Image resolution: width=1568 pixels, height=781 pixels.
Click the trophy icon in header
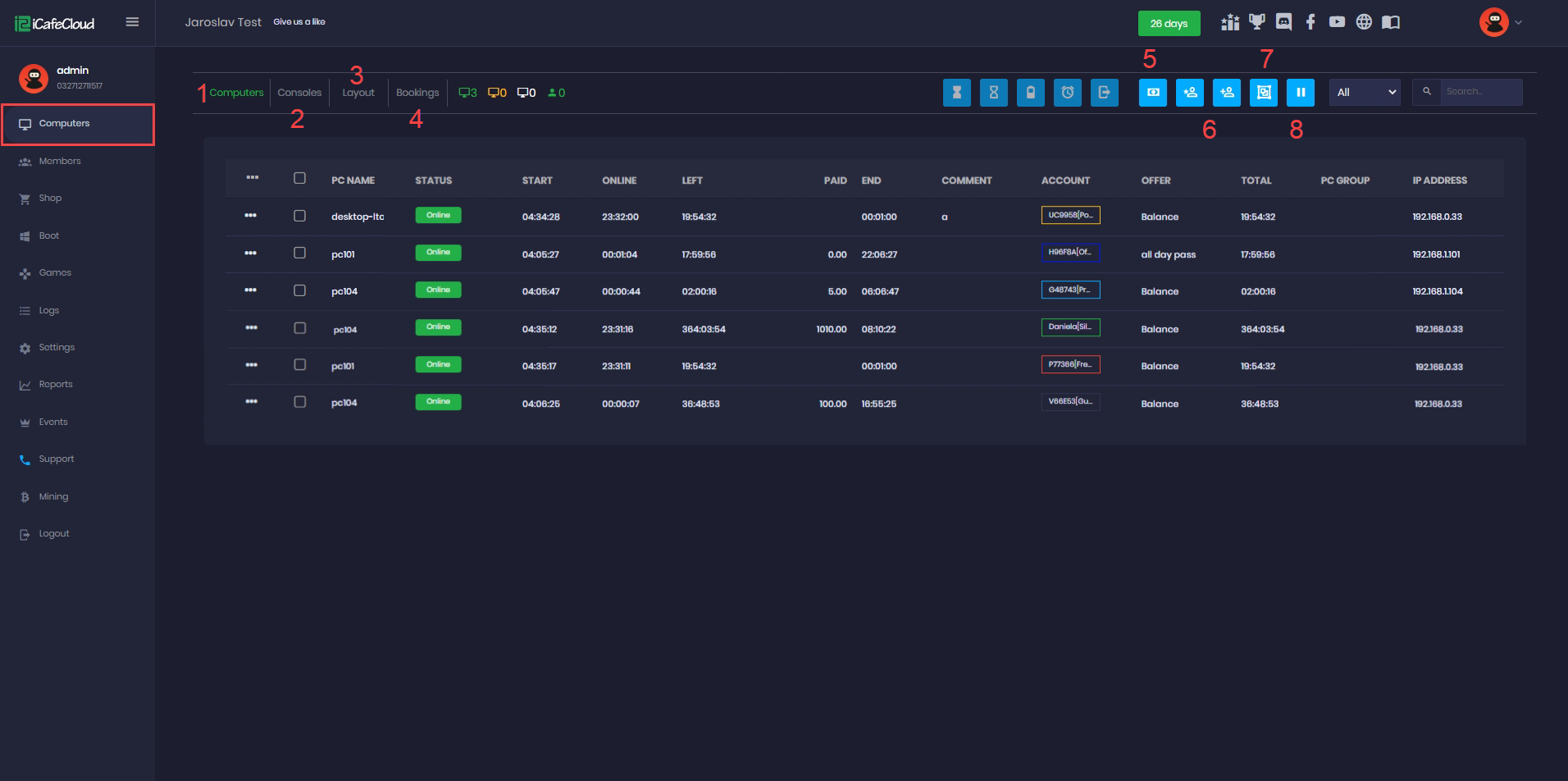[x=1256, y=22]
